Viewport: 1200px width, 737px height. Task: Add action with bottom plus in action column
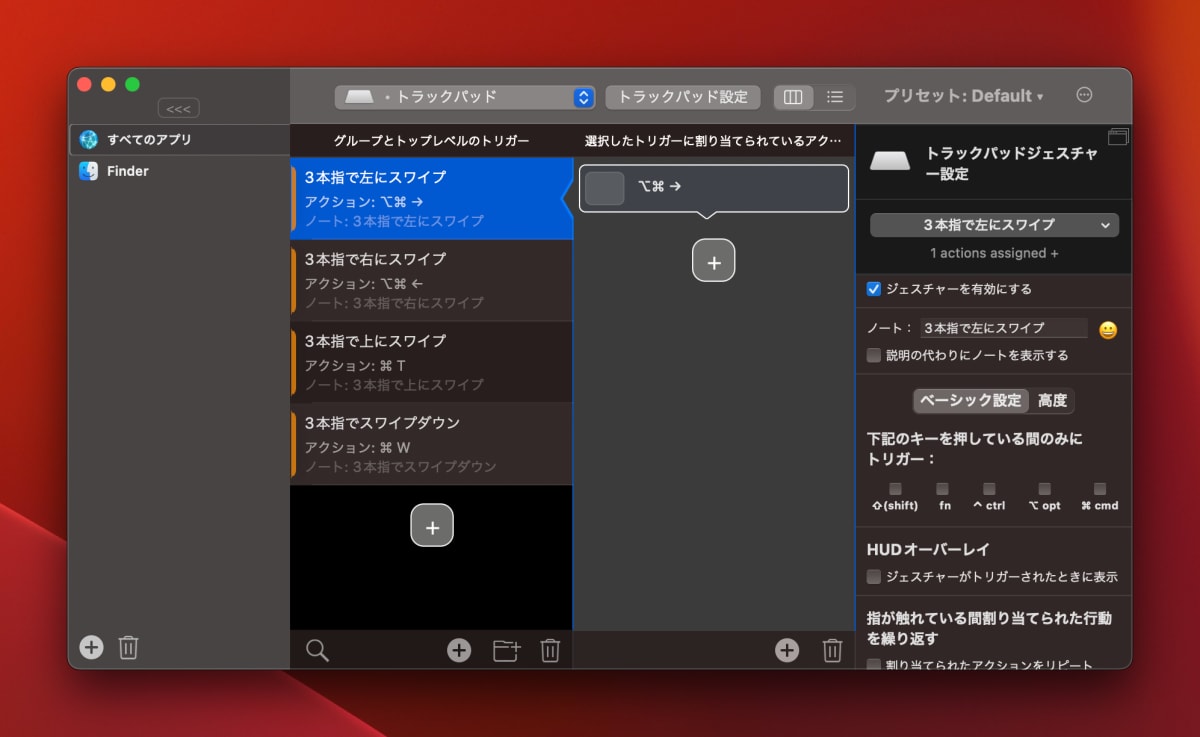(x=787, y=650)
